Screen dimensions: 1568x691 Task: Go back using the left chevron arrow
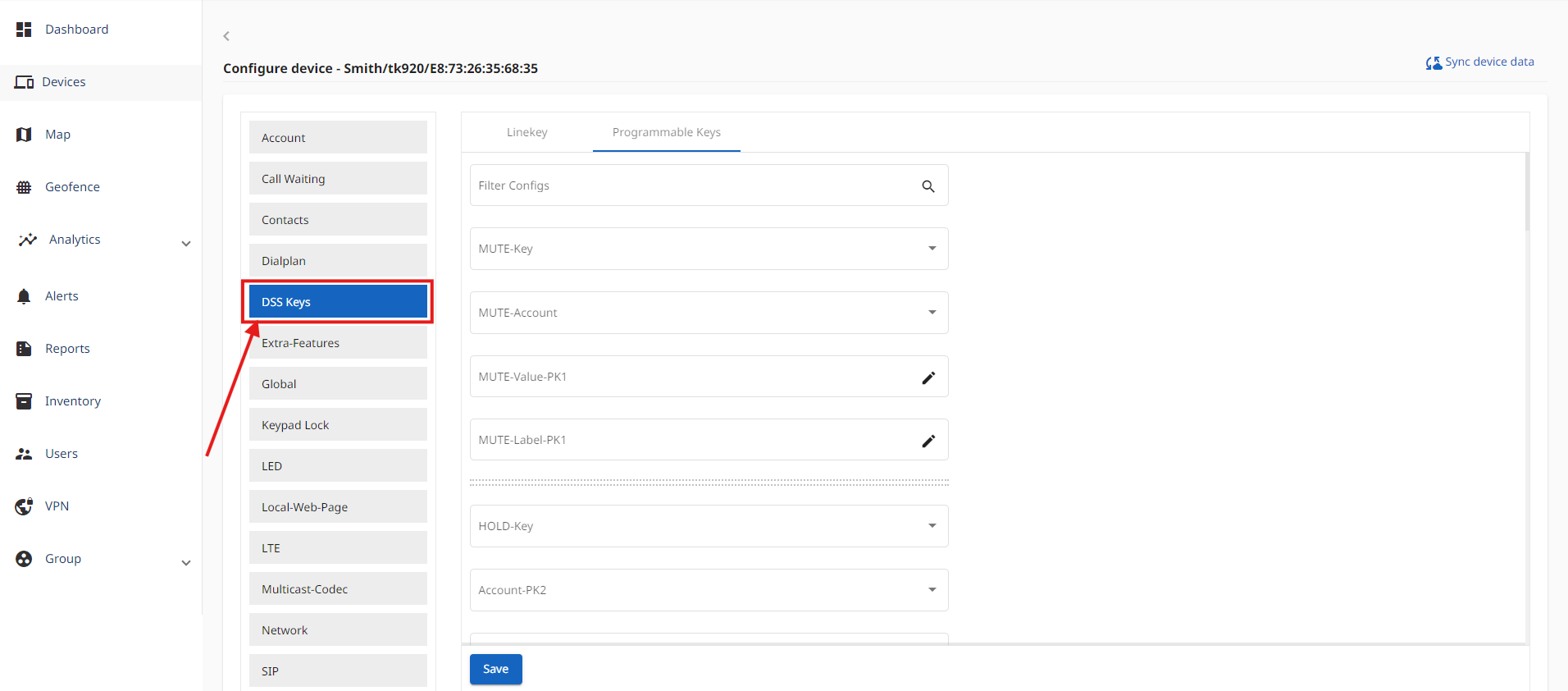[226, 36]
